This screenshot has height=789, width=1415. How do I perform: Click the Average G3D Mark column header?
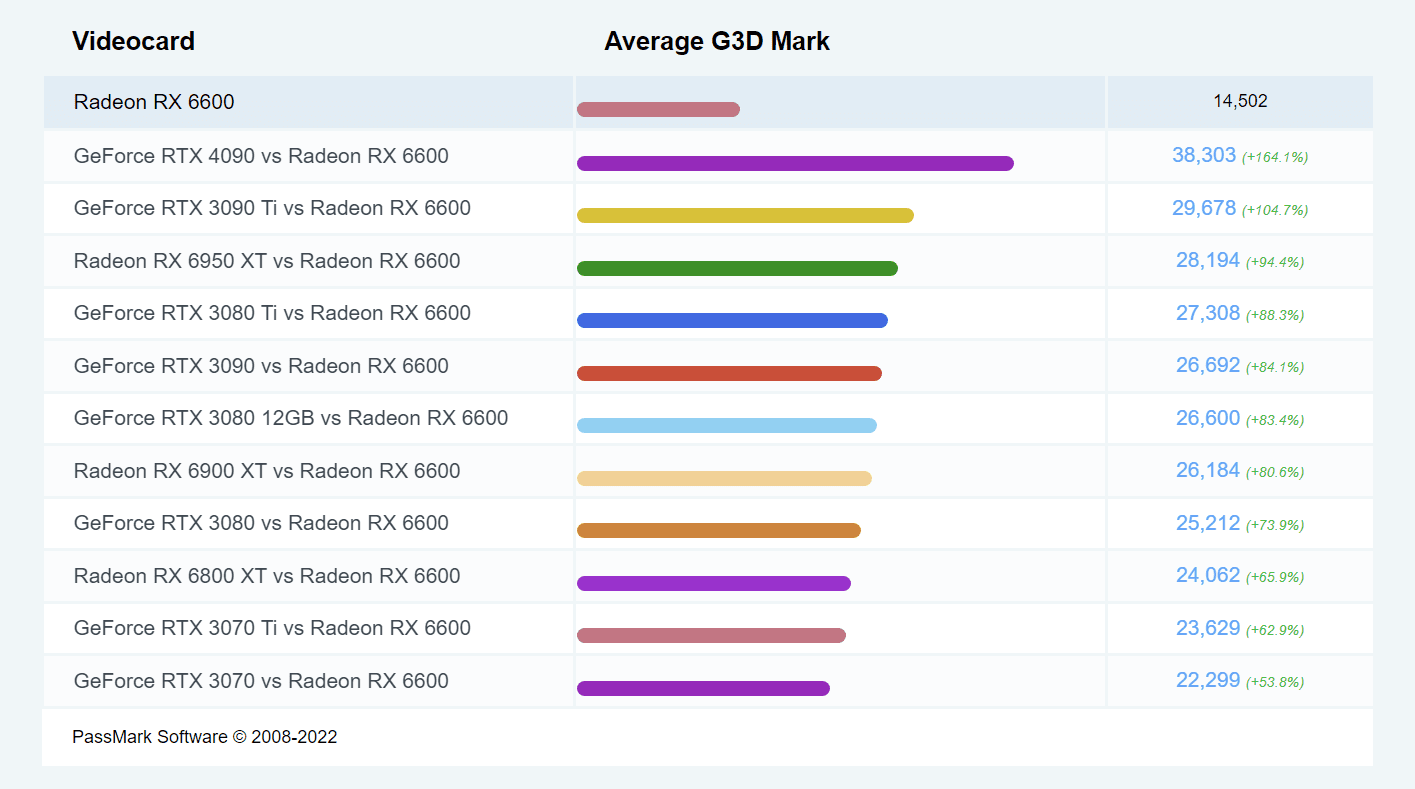coord(717,41)
